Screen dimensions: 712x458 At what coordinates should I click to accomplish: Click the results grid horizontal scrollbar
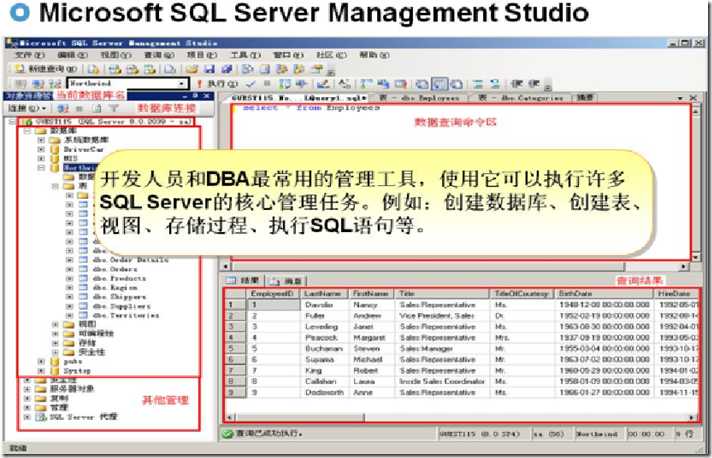click(461, 417)
